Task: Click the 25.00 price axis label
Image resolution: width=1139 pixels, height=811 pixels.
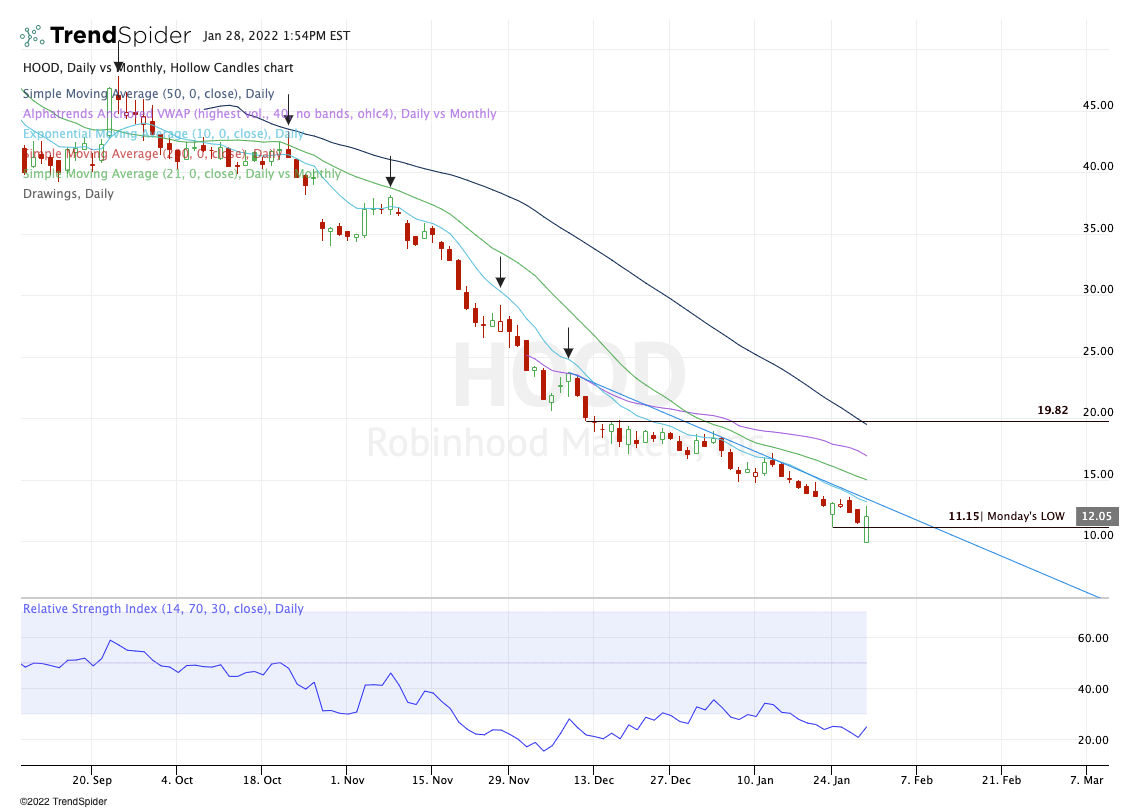Action: click(x=1098, y=351)
